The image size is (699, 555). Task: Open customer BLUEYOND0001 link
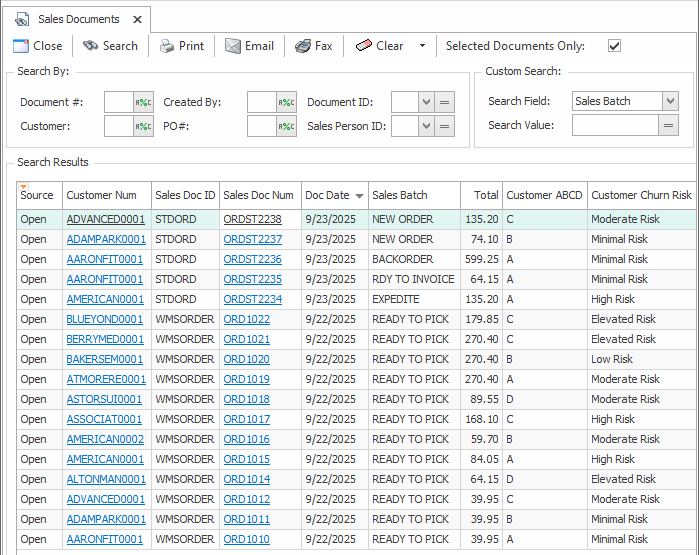click(x=105, y=319)
